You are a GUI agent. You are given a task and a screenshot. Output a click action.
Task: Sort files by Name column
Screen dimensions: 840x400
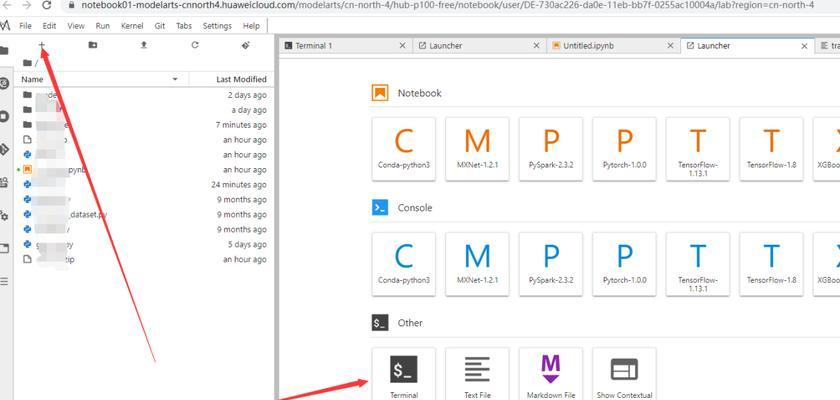[32, 79]
